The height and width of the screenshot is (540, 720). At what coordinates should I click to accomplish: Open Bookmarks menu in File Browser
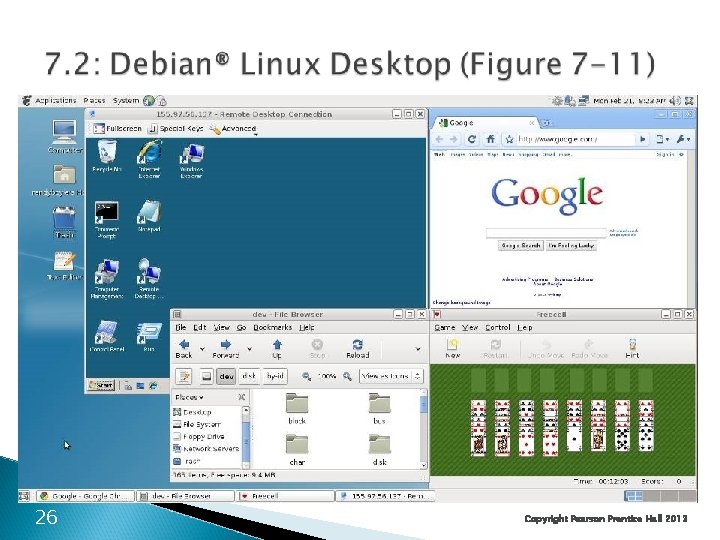click(x=273, y=327)
